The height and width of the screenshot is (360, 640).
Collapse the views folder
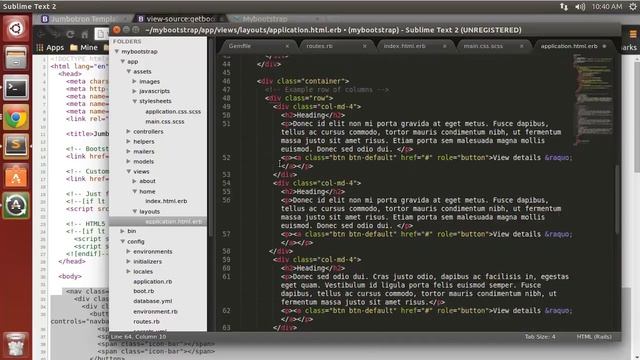coord(129,171)
